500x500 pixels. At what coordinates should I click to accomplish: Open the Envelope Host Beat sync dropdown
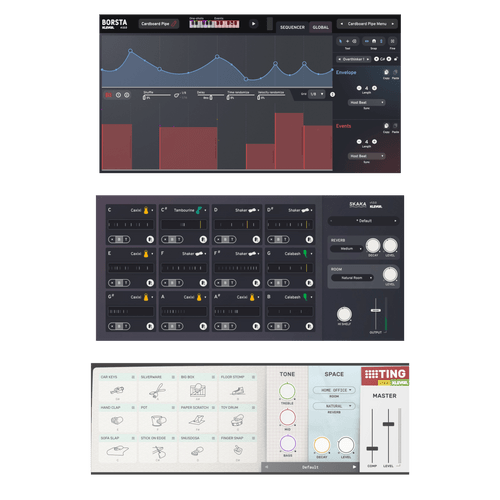point(367,102)
